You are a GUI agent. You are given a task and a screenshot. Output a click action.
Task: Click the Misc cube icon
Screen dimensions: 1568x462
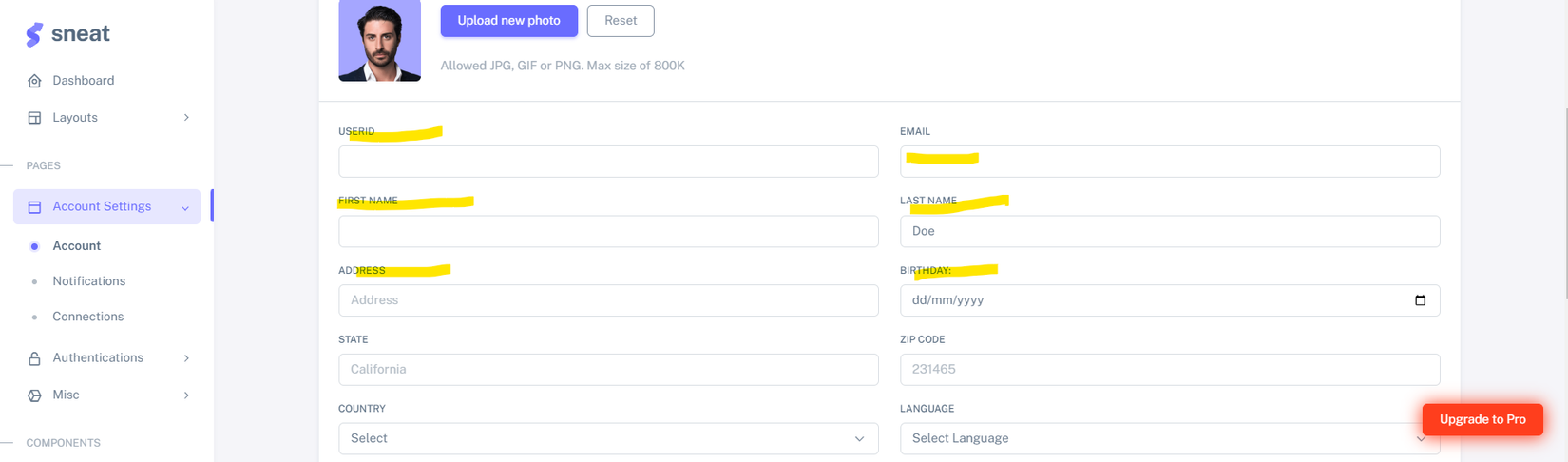click(34, 395)
